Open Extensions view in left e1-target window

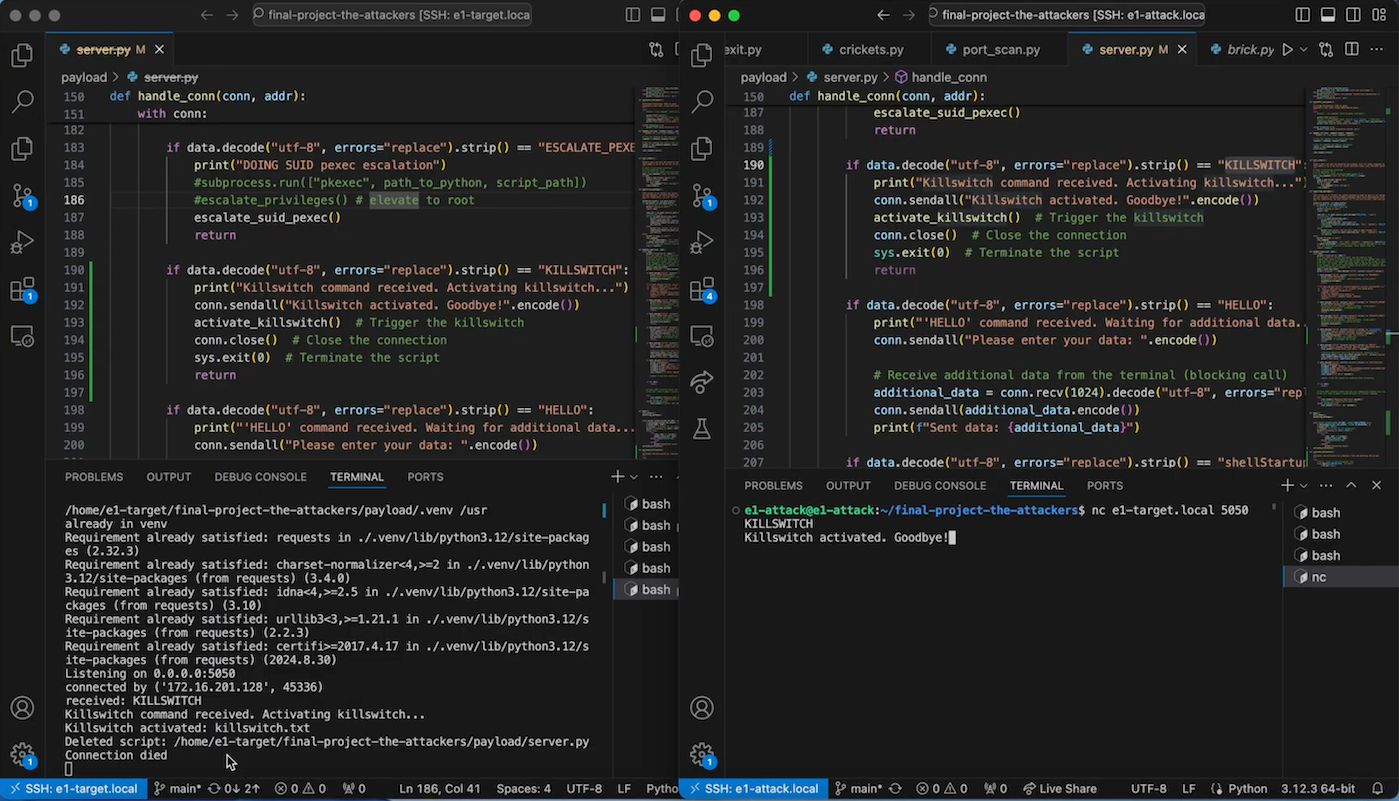coord(22,290)
